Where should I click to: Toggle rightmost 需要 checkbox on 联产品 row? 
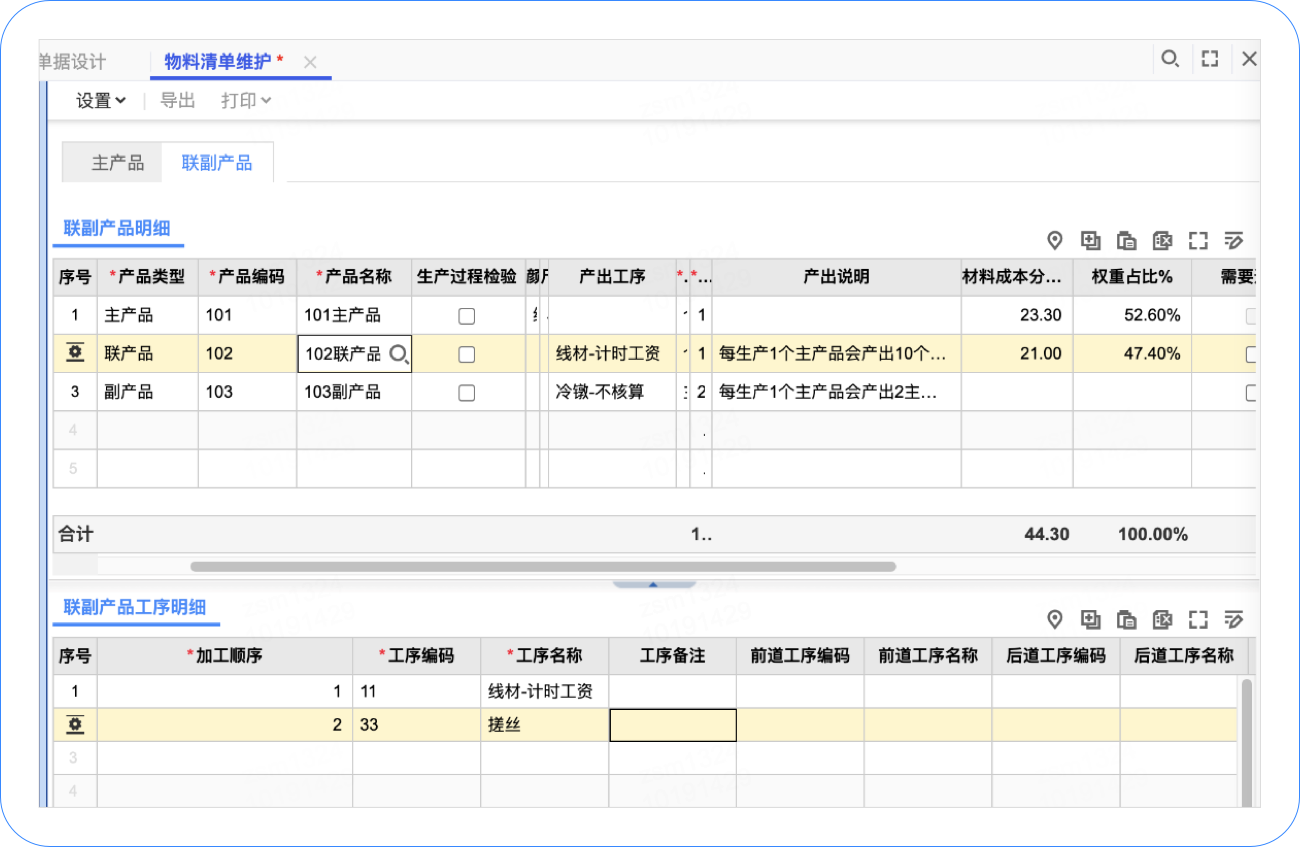click(x=1250, y=354)
